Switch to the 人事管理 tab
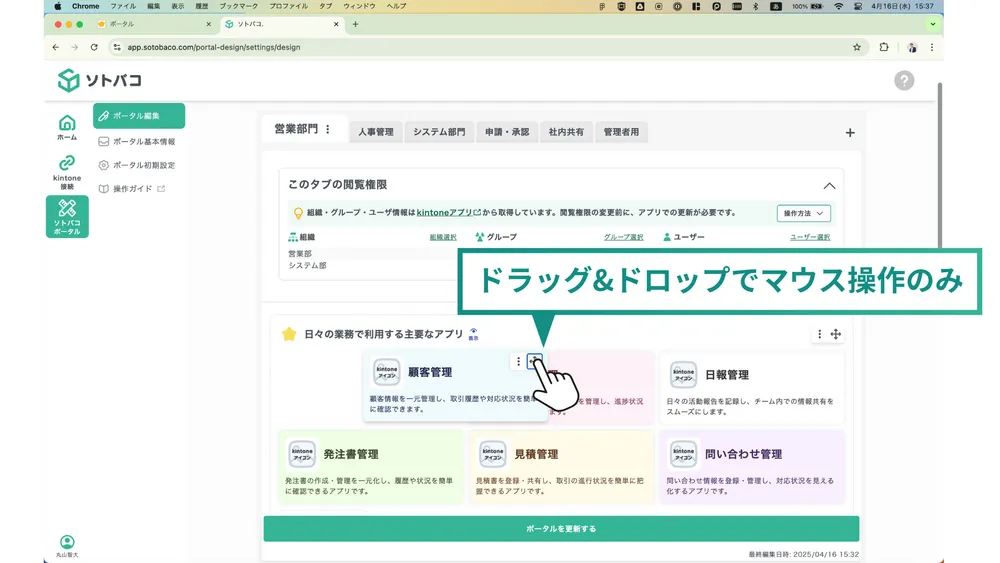The height and width of the screenshot is (563, 1000). tap(376, 132)
